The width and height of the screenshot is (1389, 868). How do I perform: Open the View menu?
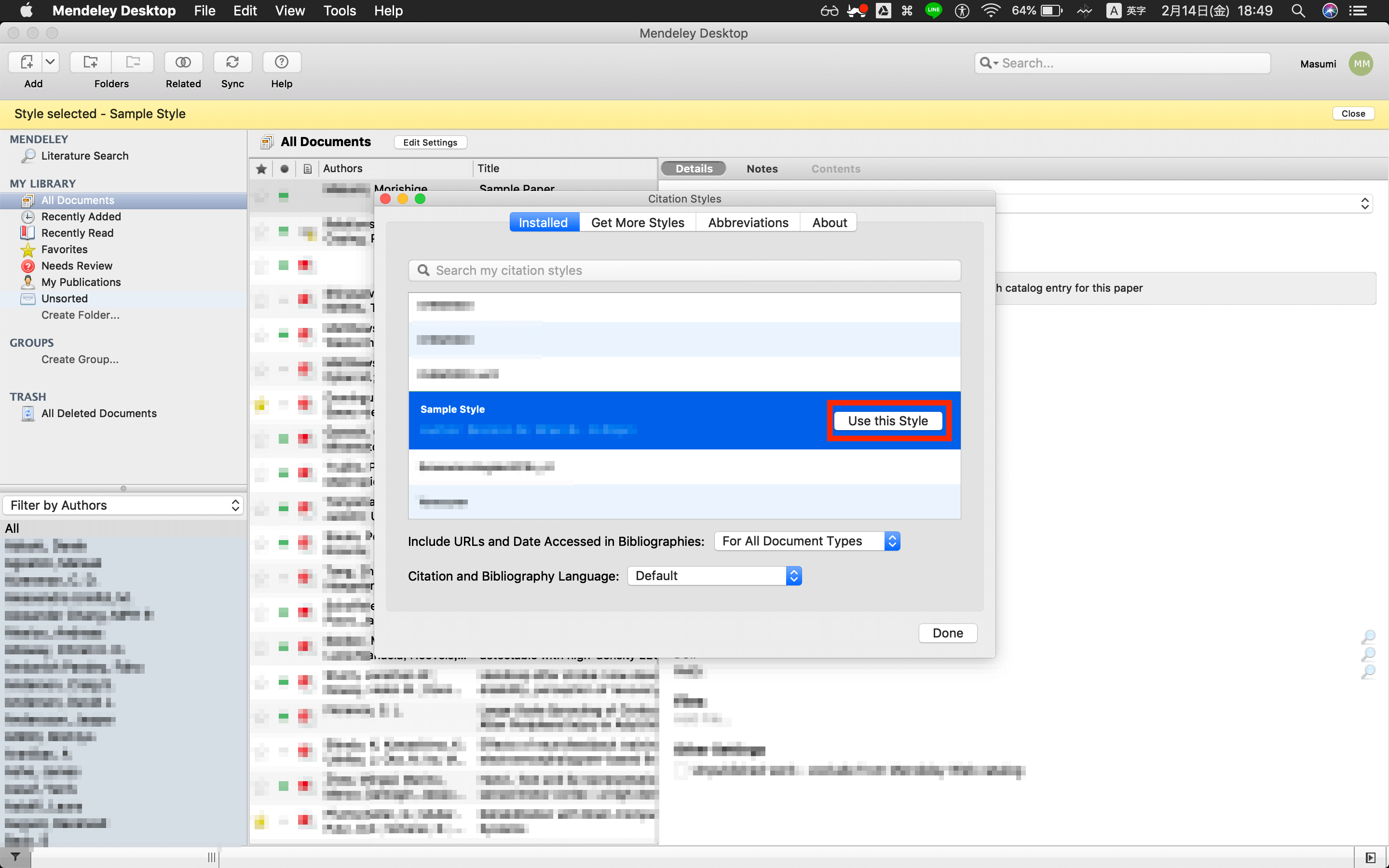(x=290, y=11)
